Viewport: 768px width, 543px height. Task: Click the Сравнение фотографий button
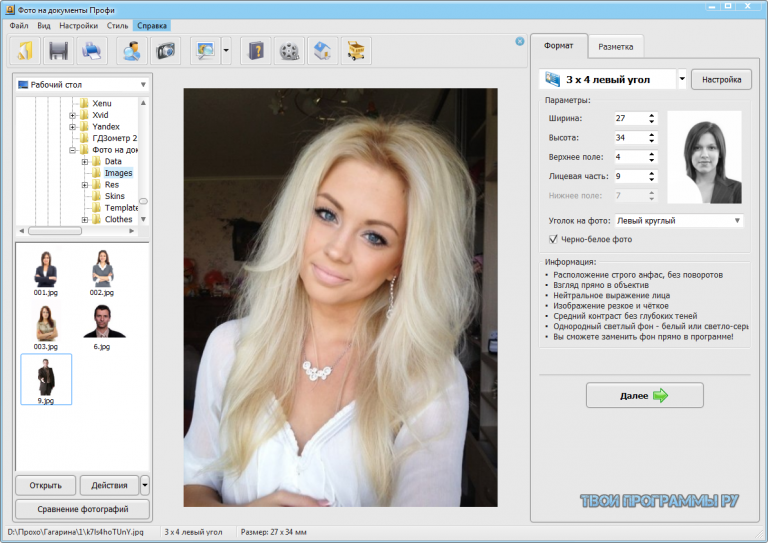(83, 509)
